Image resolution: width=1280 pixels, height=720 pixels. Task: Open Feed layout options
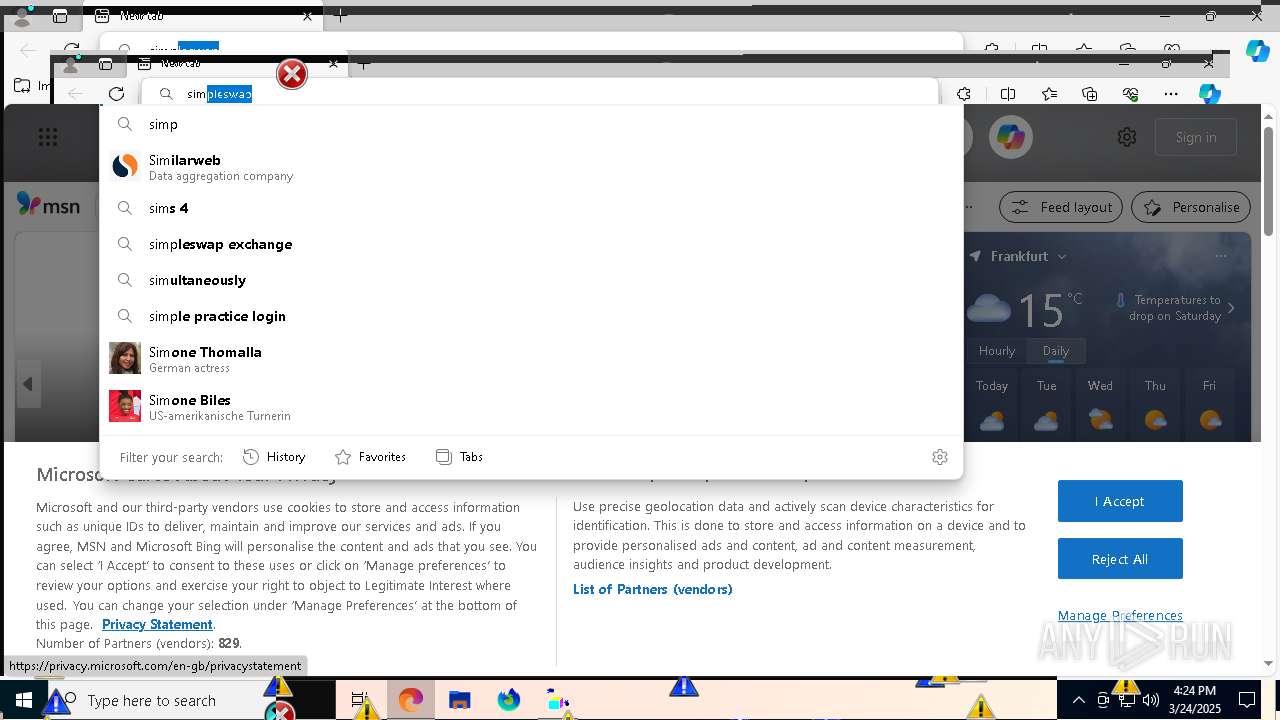pyautogui.click(x=1061, y=207)
